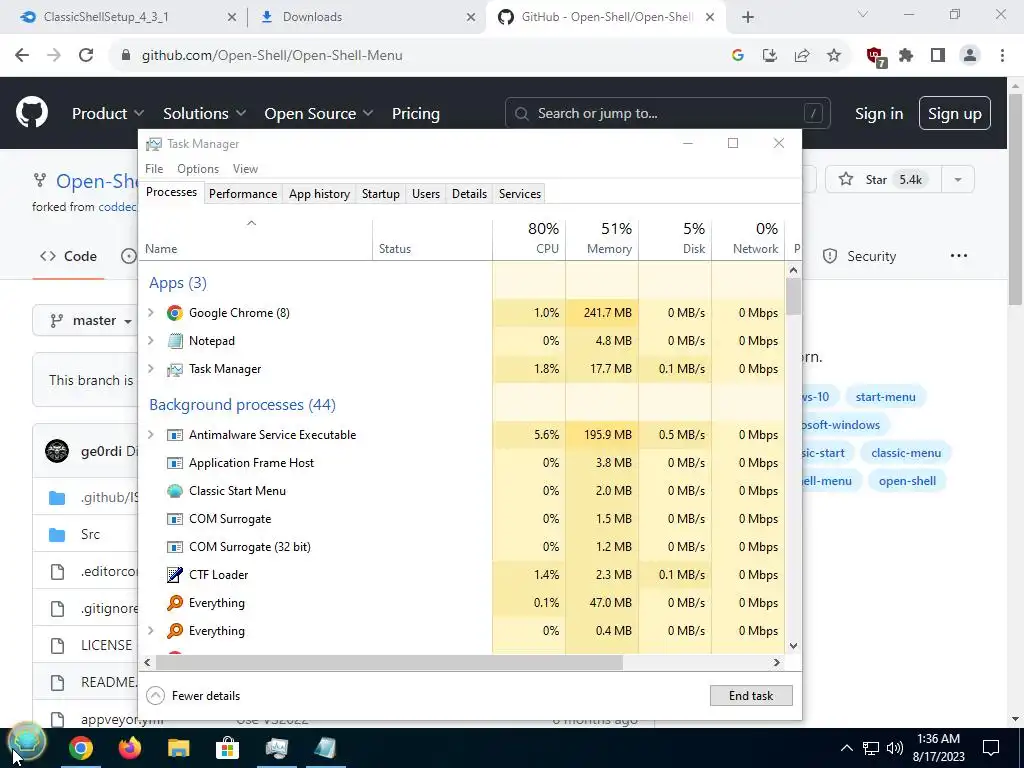Open Task Manager View menu

[246, 168]
